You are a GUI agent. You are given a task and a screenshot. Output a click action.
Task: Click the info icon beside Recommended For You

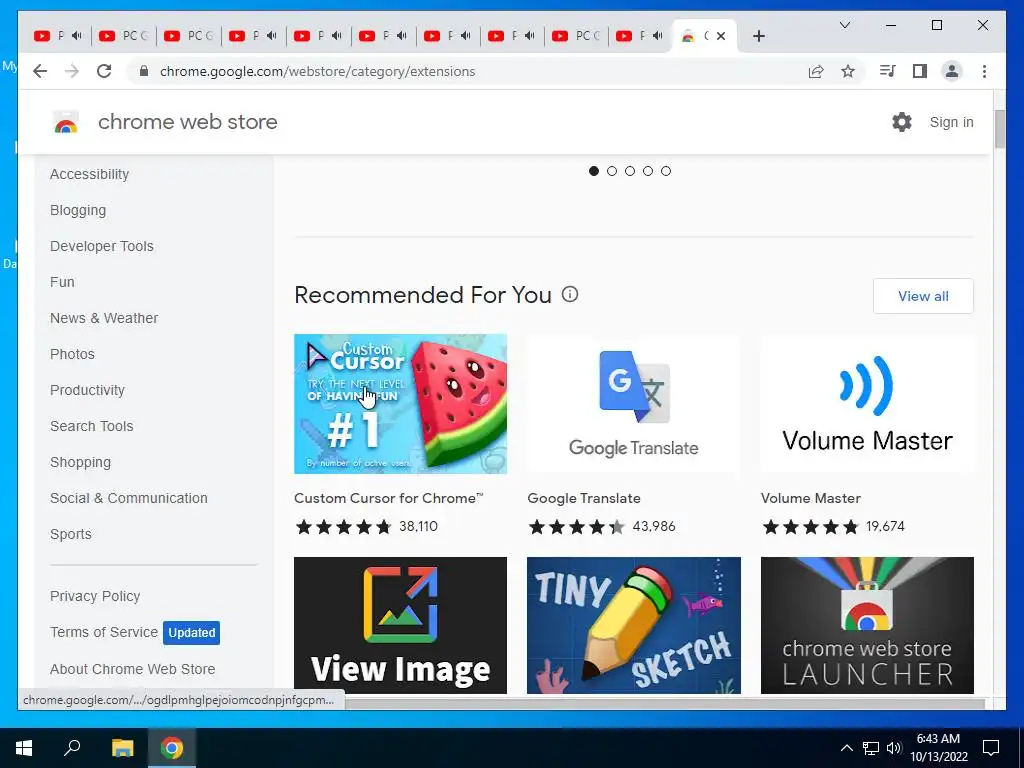pos(570,295)
